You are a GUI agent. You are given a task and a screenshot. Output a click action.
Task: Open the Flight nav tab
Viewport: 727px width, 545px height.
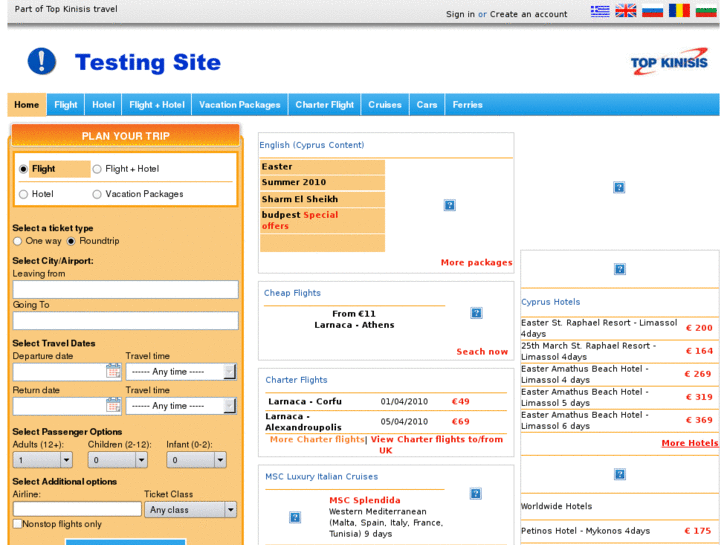[x=65, y=104]
